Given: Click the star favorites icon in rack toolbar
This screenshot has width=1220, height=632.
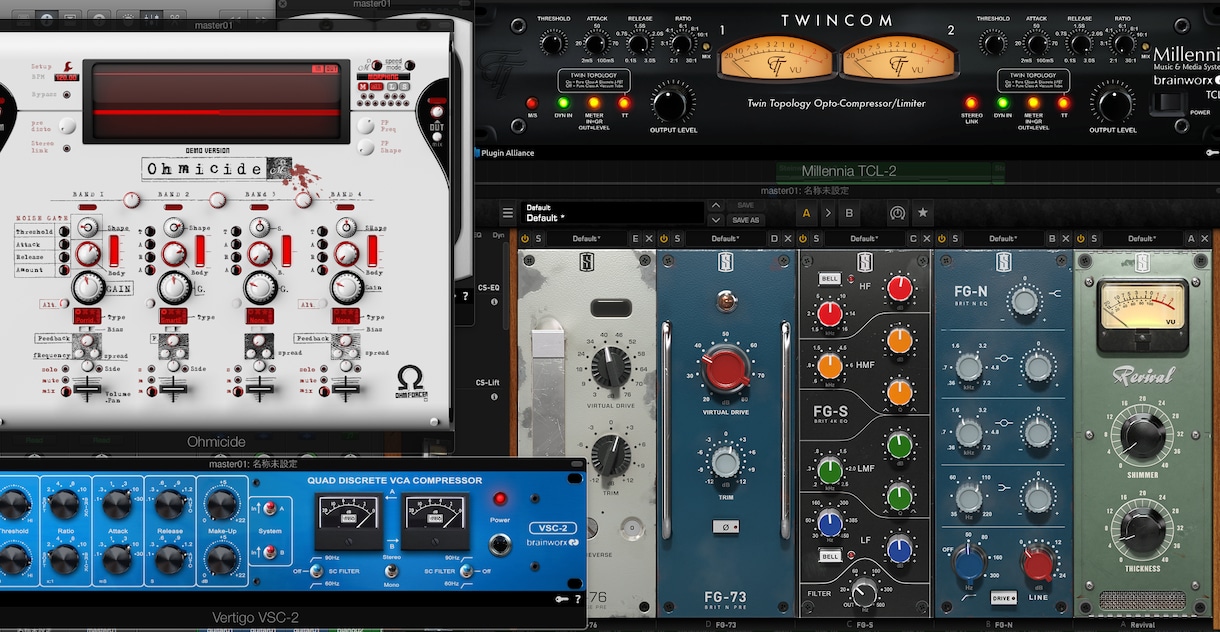Looking at the screenshot, I should point(923,213).
